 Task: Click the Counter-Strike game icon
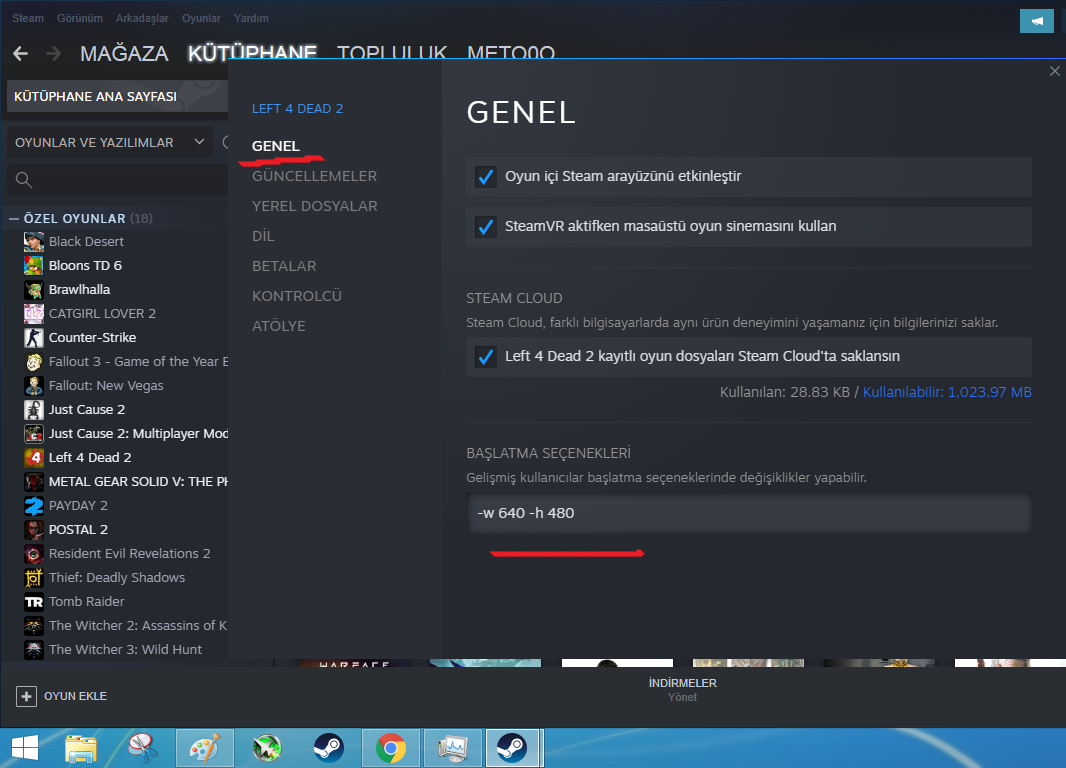(x=33, y=337)
